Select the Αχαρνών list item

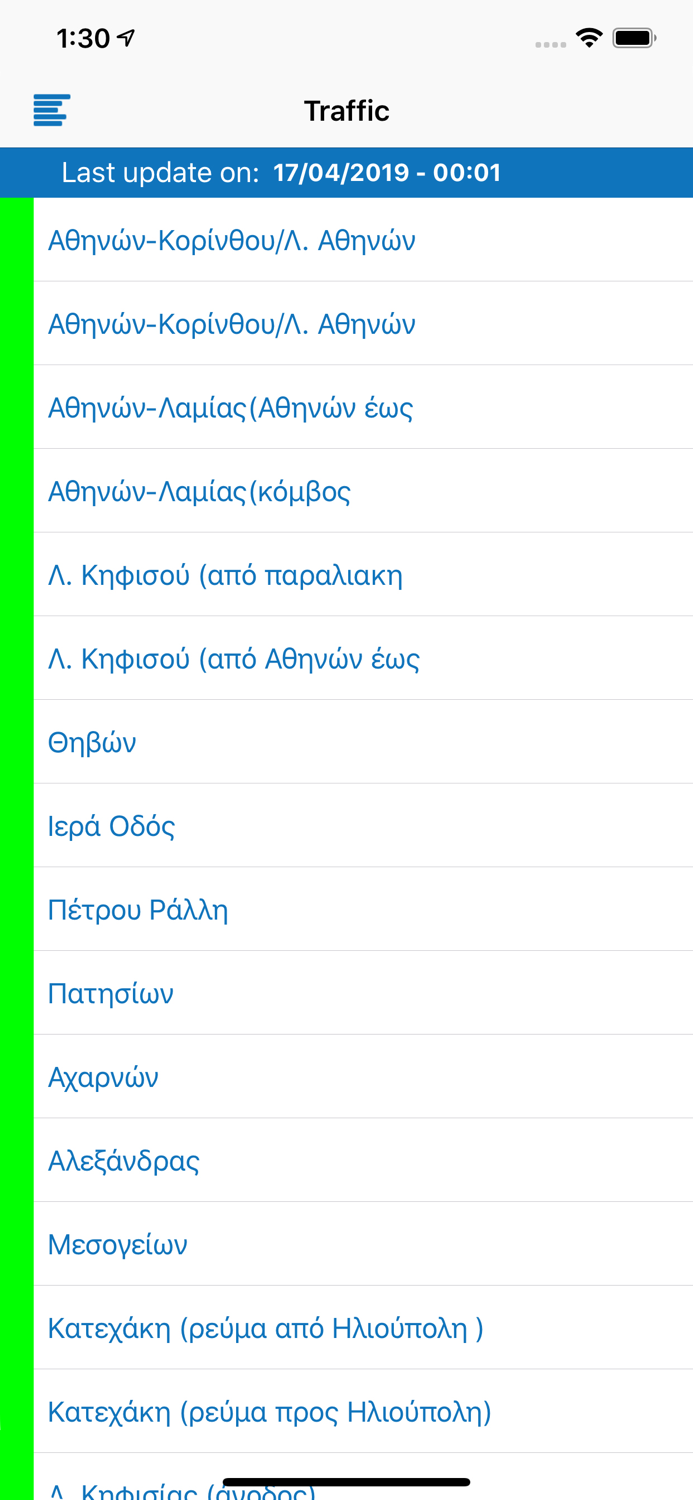click(x=104, y=1078)
